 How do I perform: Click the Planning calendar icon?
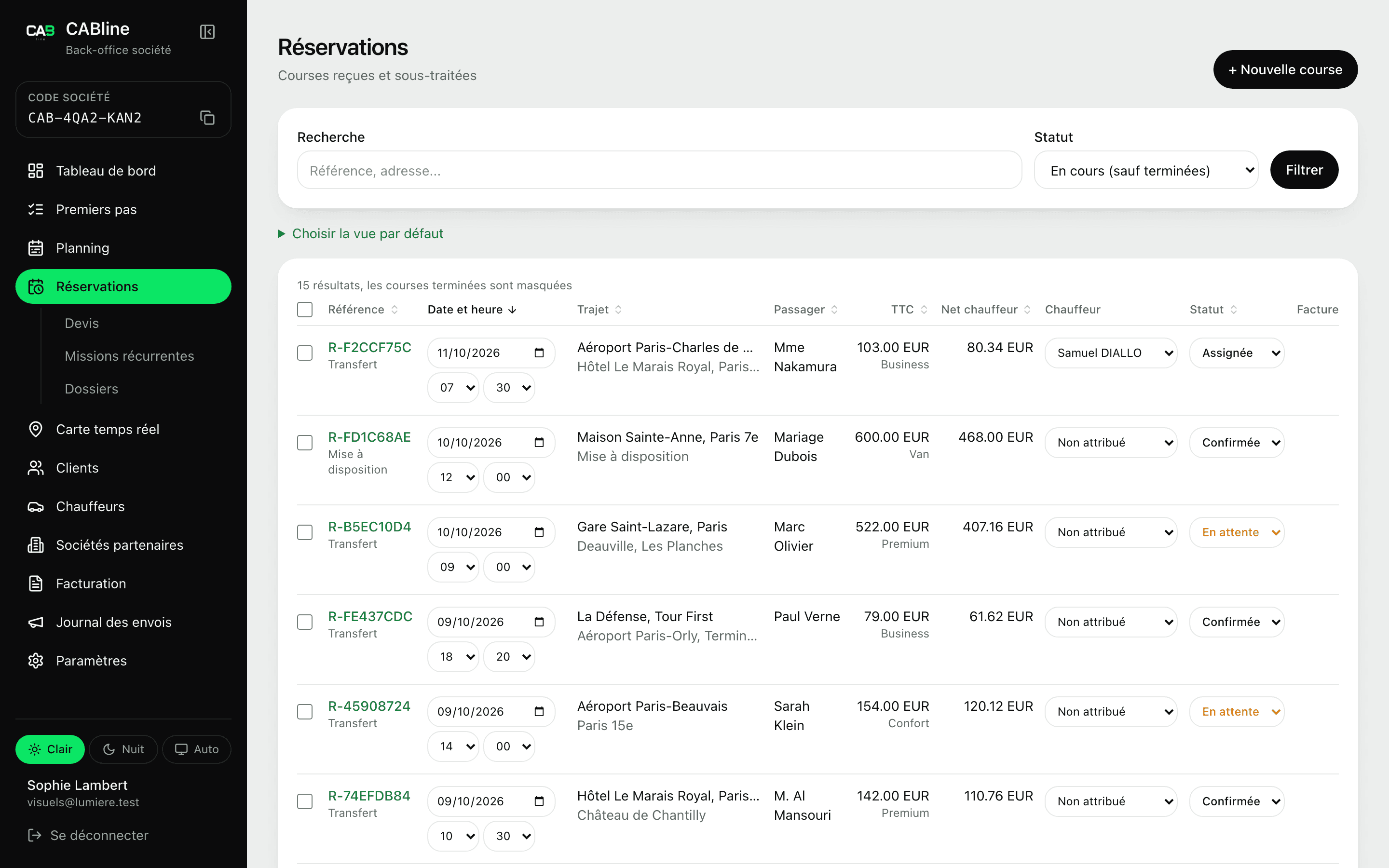point(36,248)
